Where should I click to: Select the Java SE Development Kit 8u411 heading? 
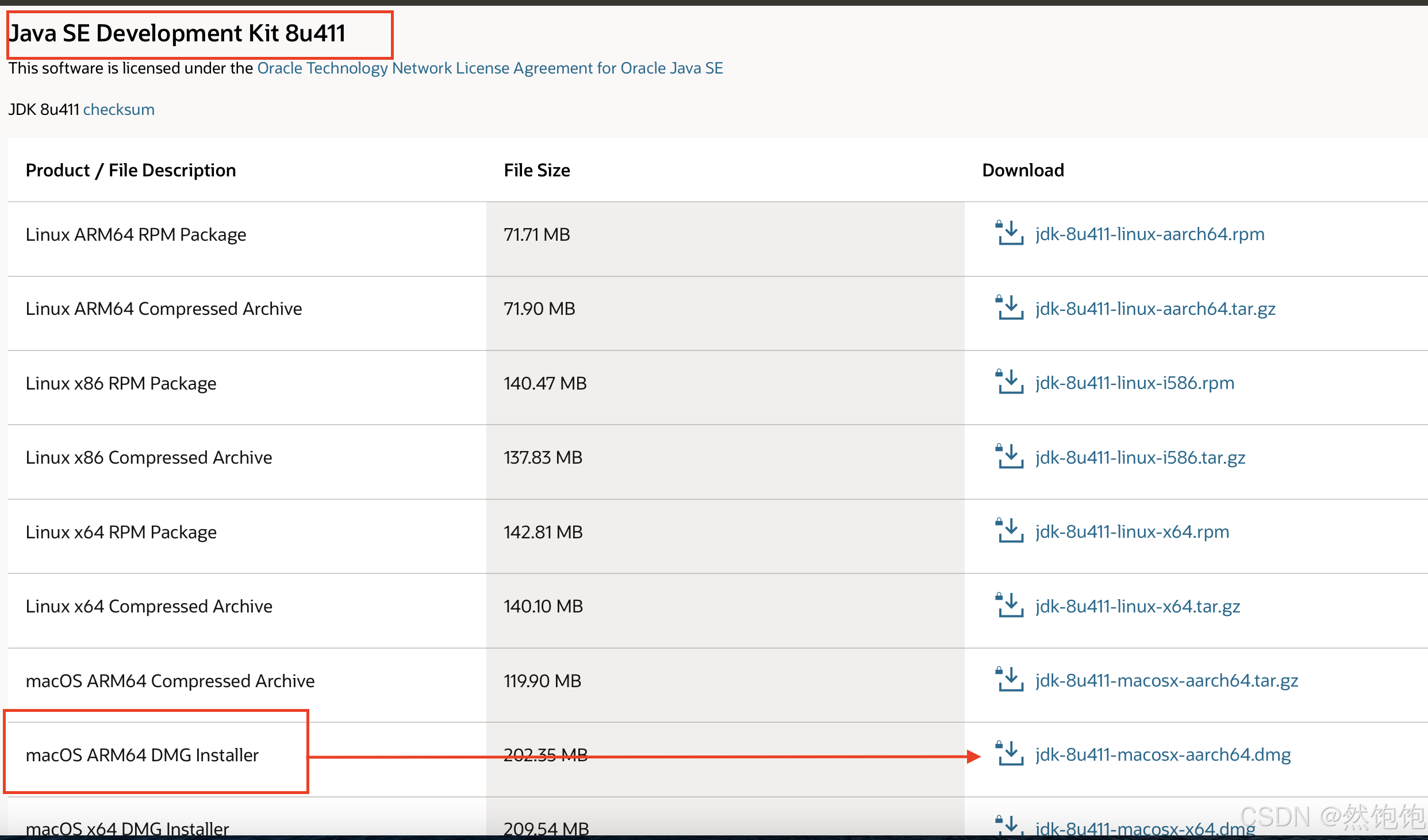pos(177,33)
